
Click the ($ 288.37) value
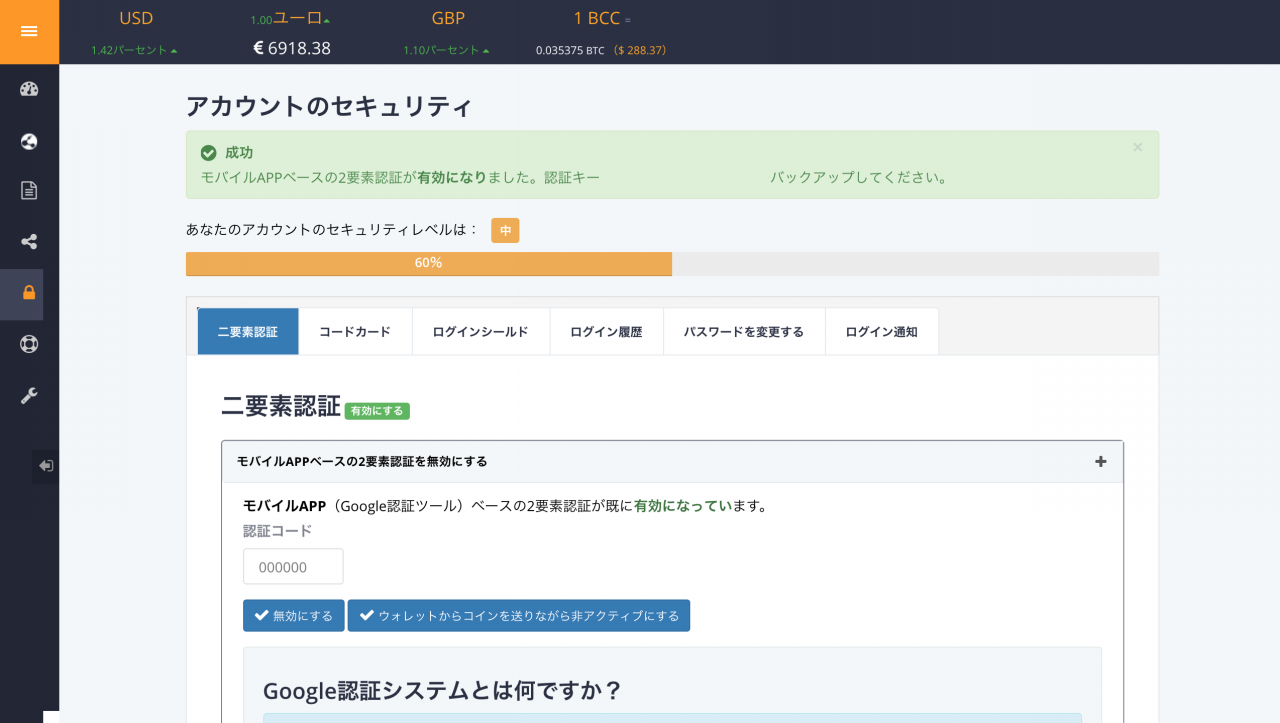(640, 50)
